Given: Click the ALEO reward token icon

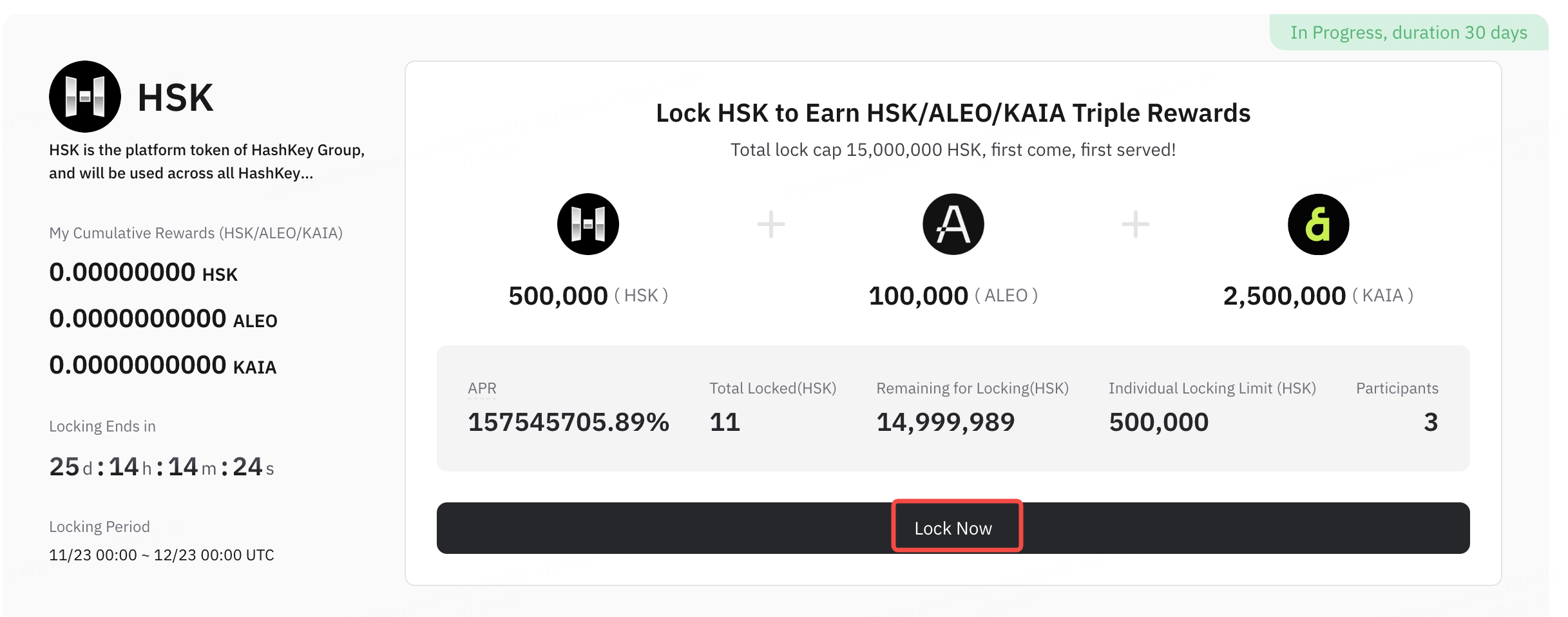Looking at the screenshot, I should [x=953, y=224].
